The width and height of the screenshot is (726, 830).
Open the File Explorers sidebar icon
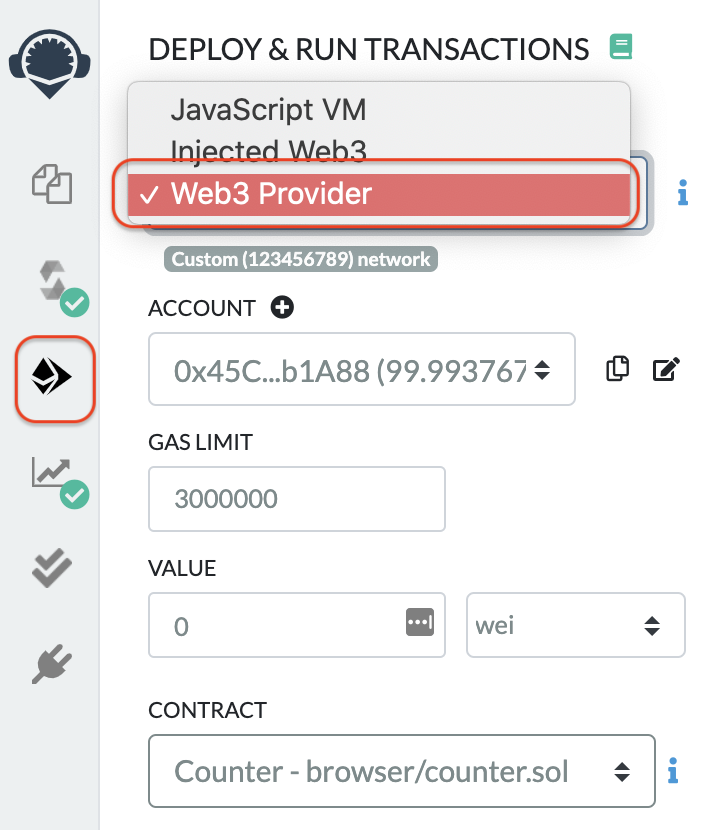point(54,183)
